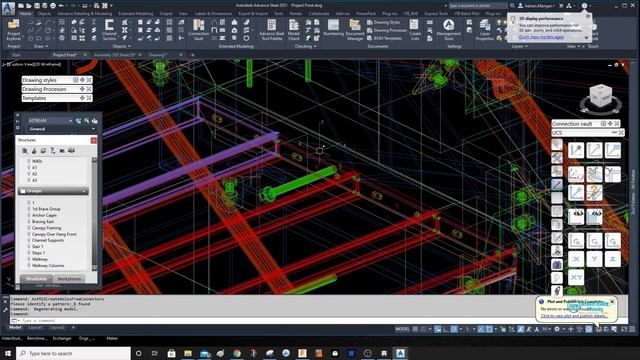Click Drawing Styles button in ribbon
640x360 pixels.
tap(383, 22)
